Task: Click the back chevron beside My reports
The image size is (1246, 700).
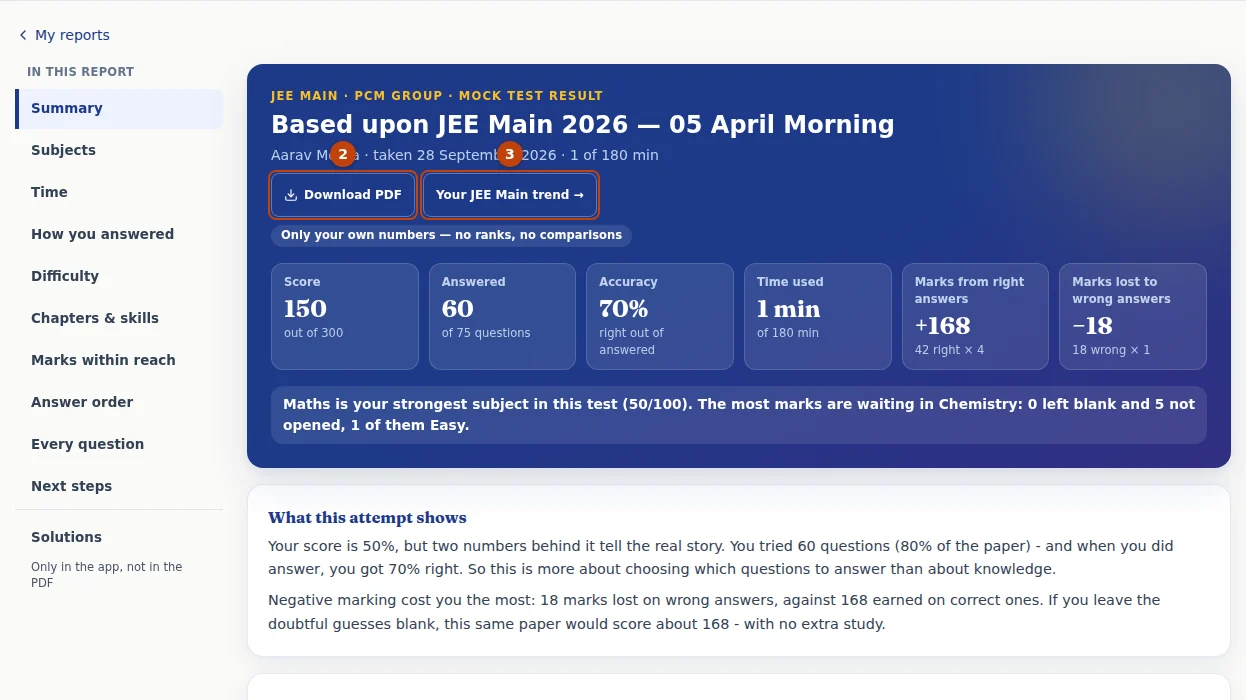Action: 23,35
